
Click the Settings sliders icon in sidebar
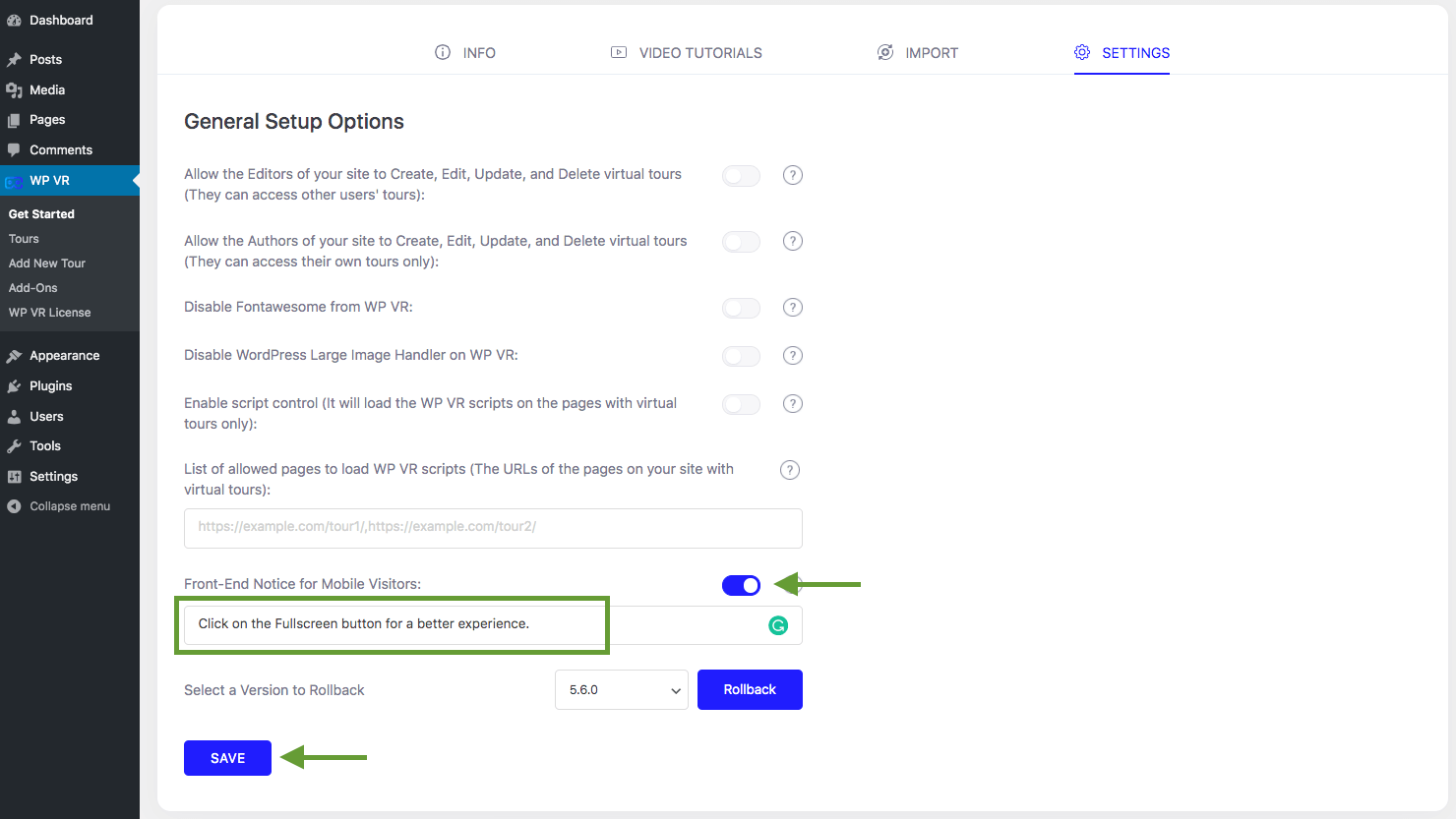(14, 477)
